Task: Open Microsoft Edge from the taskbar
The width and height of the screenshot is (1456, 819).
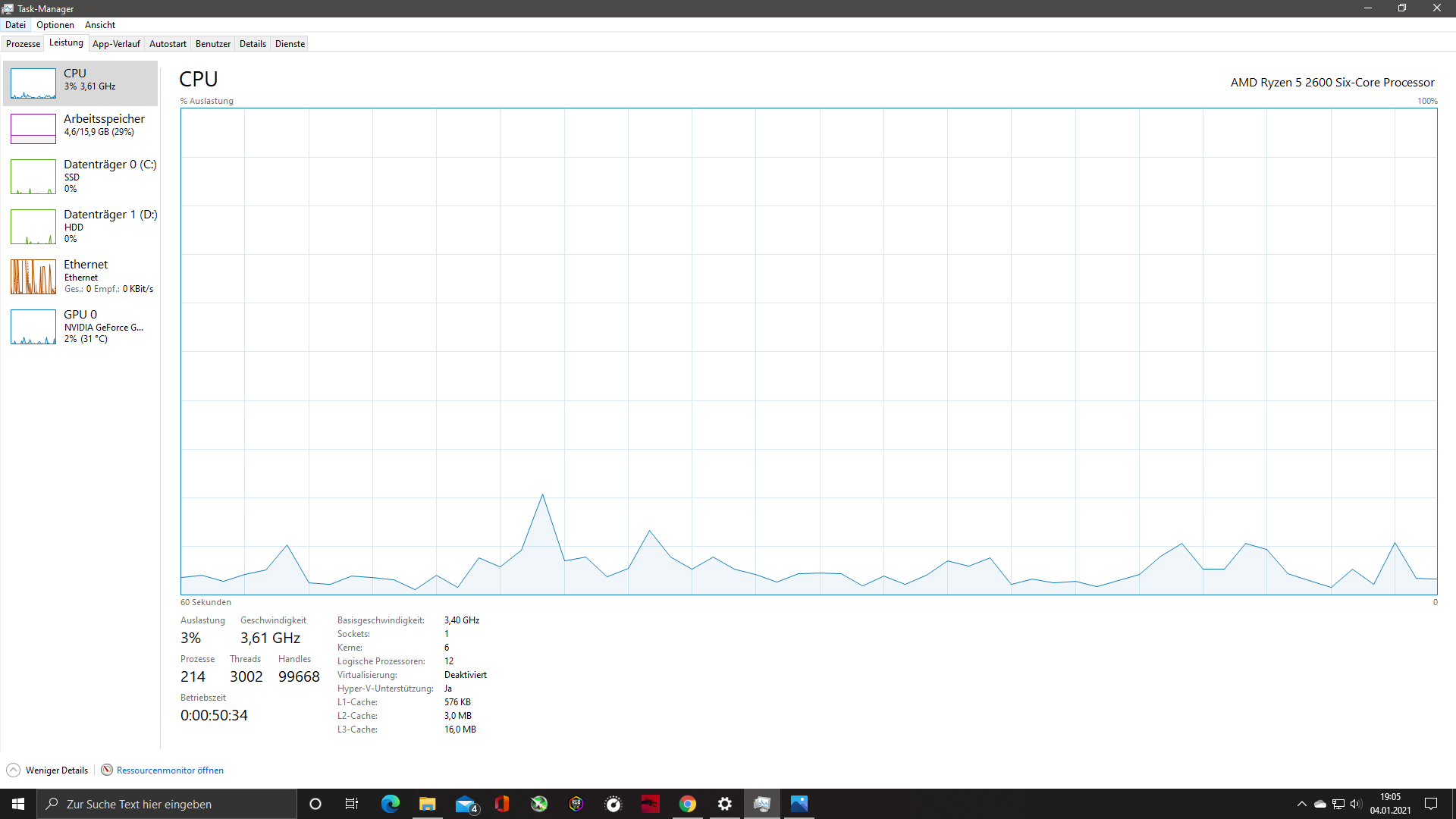Action: click(390, 803)
